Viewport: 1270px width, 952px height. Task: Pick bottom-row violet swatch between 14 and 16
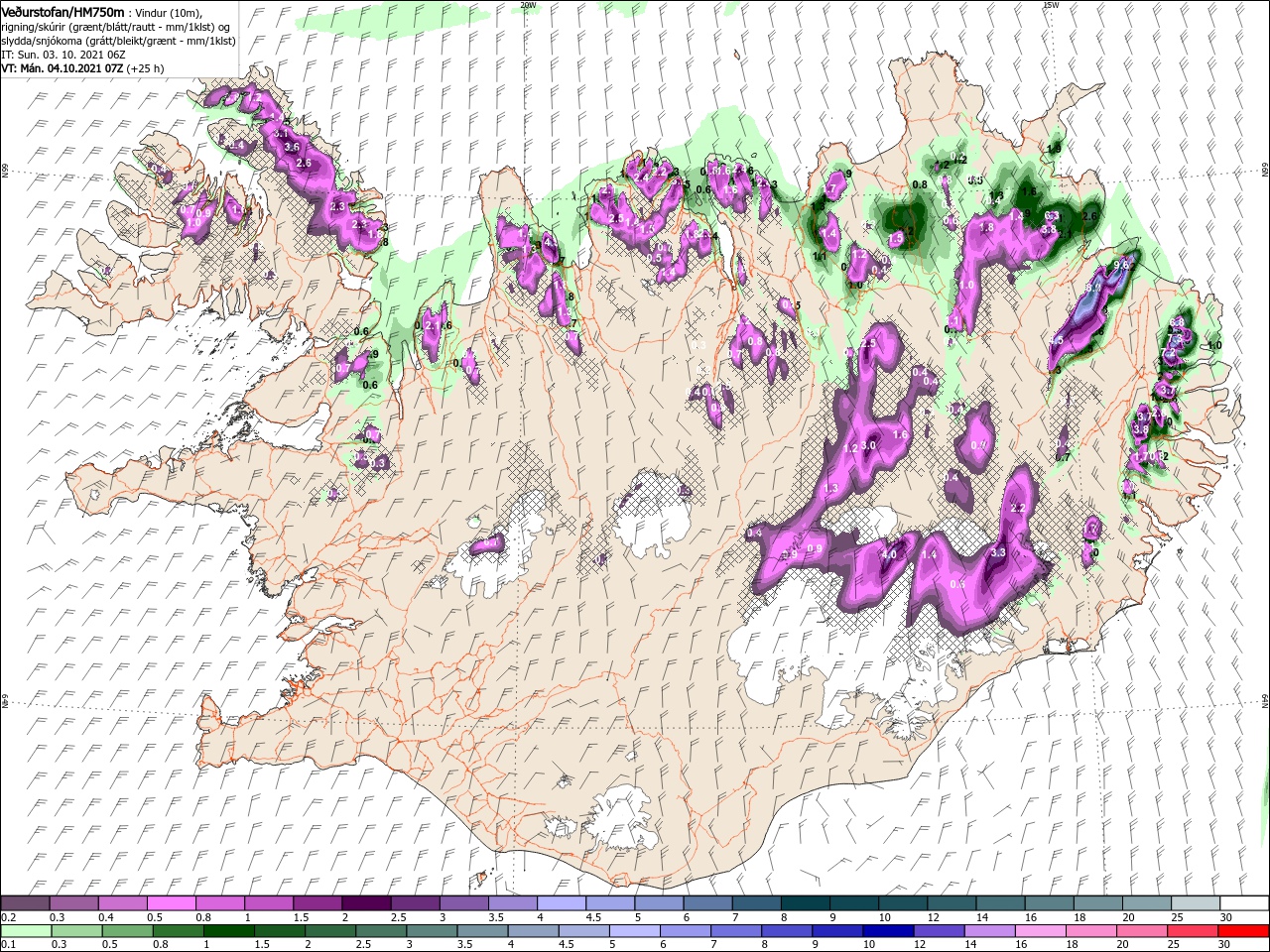click(x=990, y=930)
